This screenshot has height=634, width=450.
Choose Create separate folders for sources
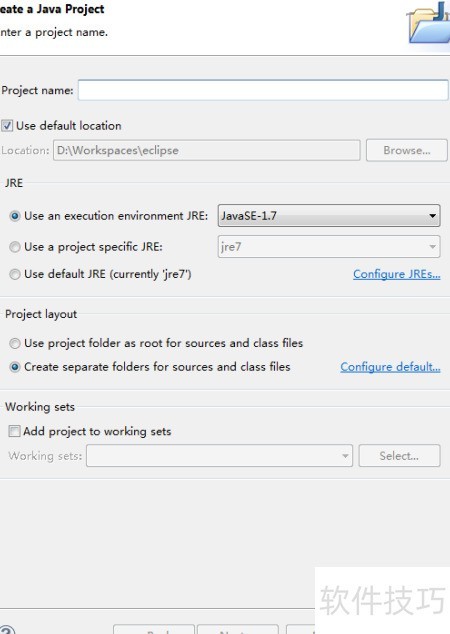coord(15,367)
